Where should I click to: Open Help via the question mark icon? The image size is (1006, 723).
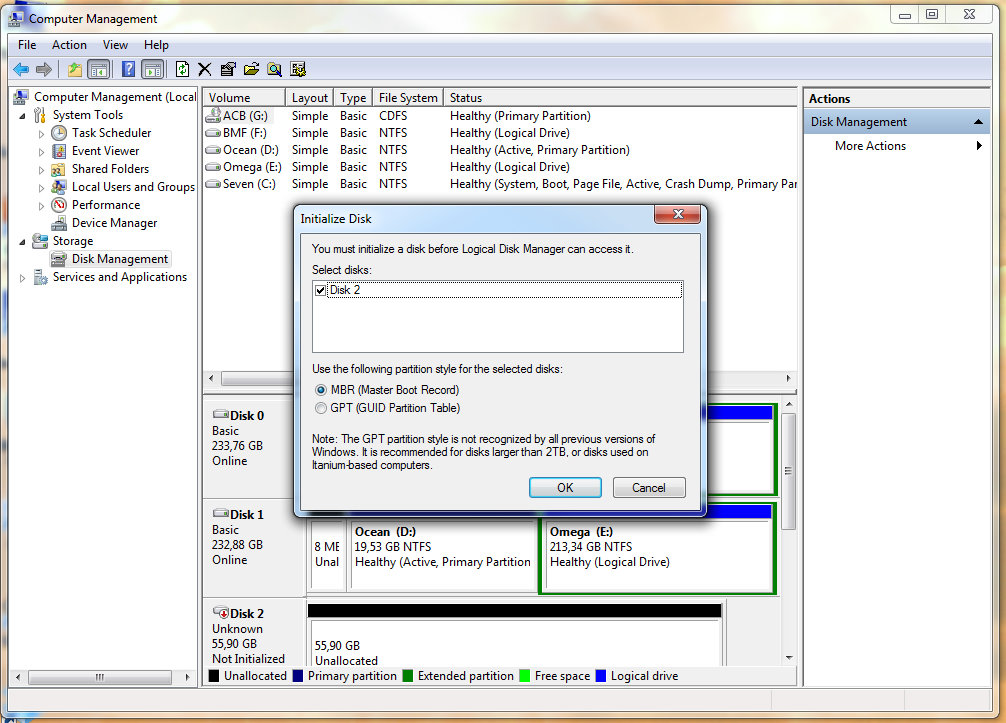128,69
